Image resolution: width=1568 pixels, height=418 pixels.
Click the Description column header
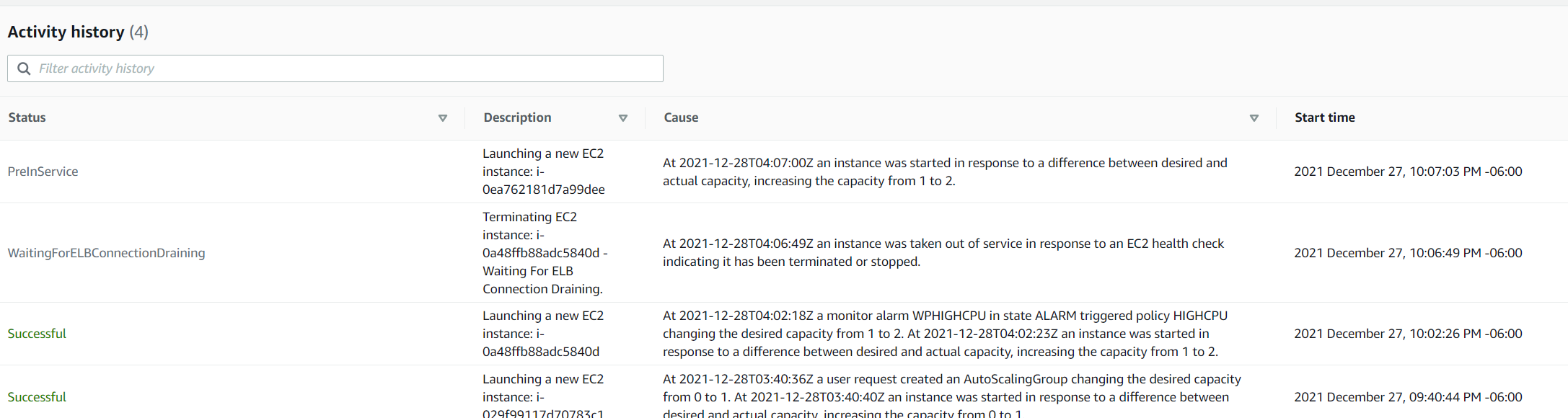[x=517, y=117]
